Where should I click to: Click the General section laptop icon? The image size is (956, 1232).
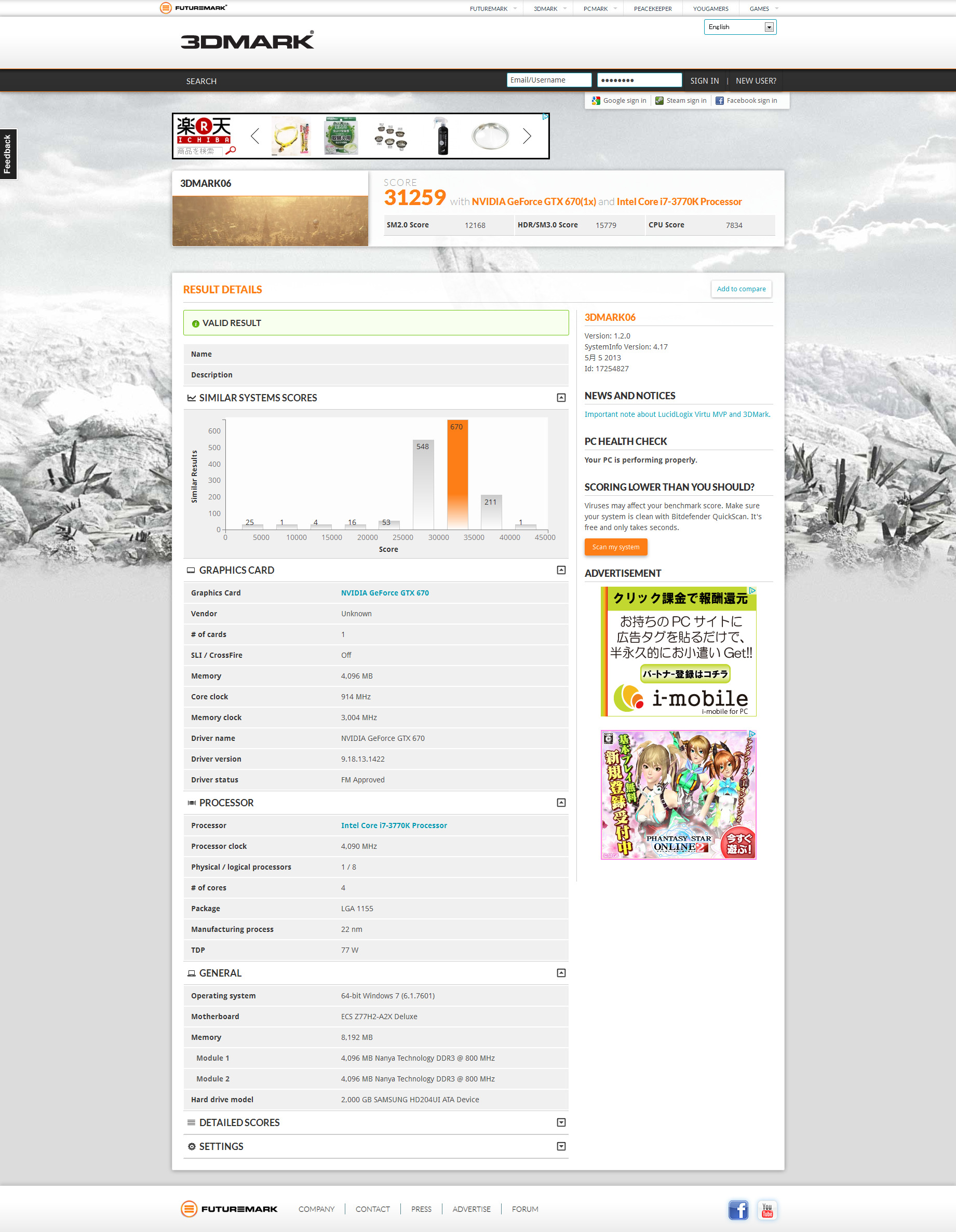191,973
